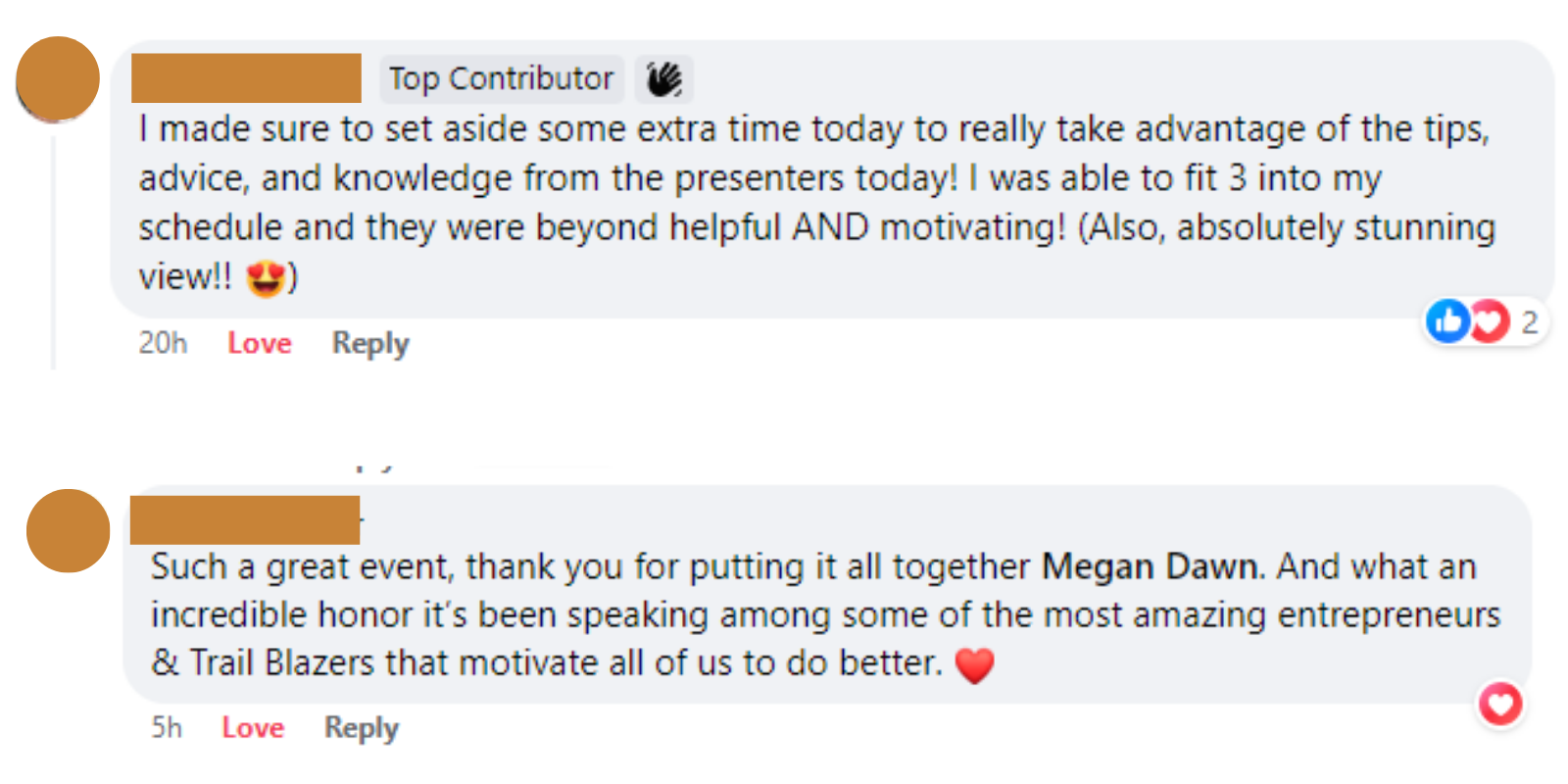Click the red heart emoji after "do better."
This screenshot has height=784, width=1568.
point(974,665)
